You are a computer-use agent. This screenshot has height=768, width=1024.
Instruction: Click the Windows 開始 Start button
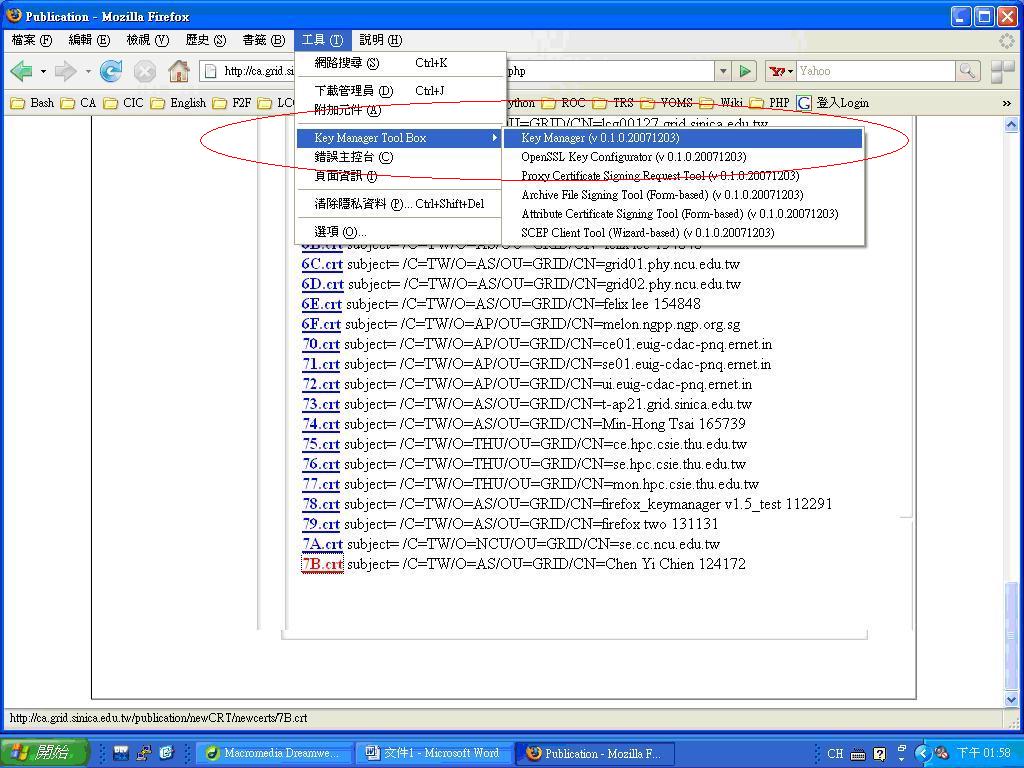coord(44,752)
